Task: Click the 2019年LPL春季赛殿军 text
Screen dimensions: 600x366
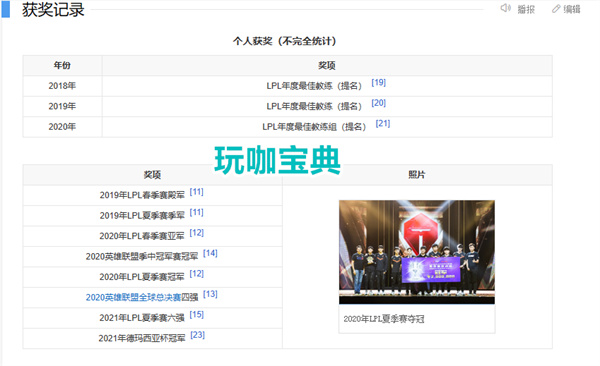Action: coord(142,195)
